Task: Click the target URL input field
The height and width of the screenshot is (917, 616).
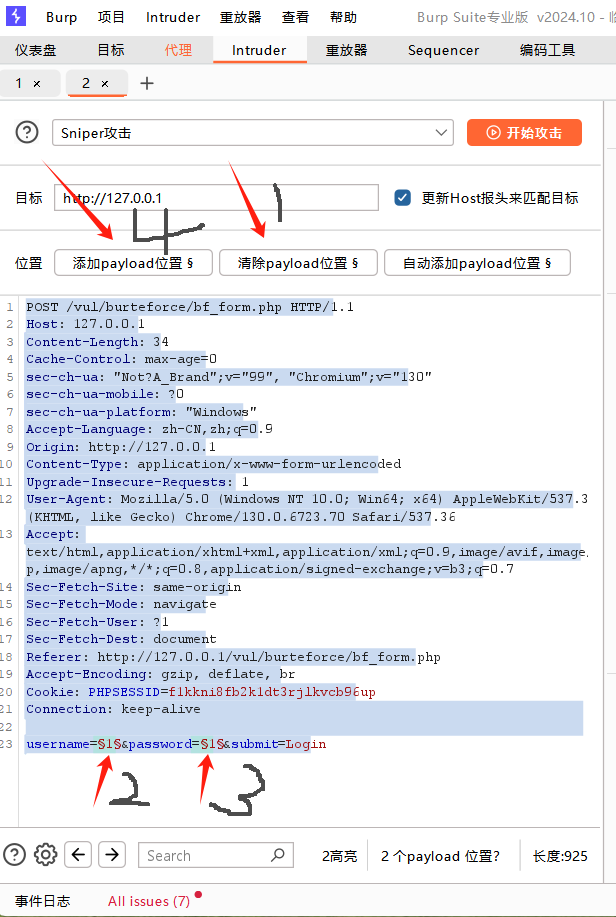Action: (216, 198)
